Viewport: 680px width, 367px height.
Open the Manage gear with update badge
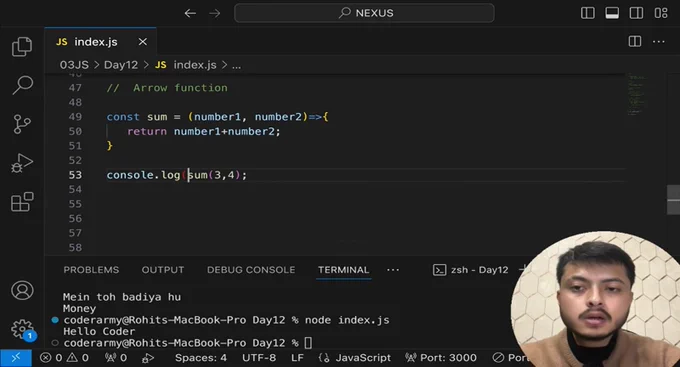tap(23, 330)
